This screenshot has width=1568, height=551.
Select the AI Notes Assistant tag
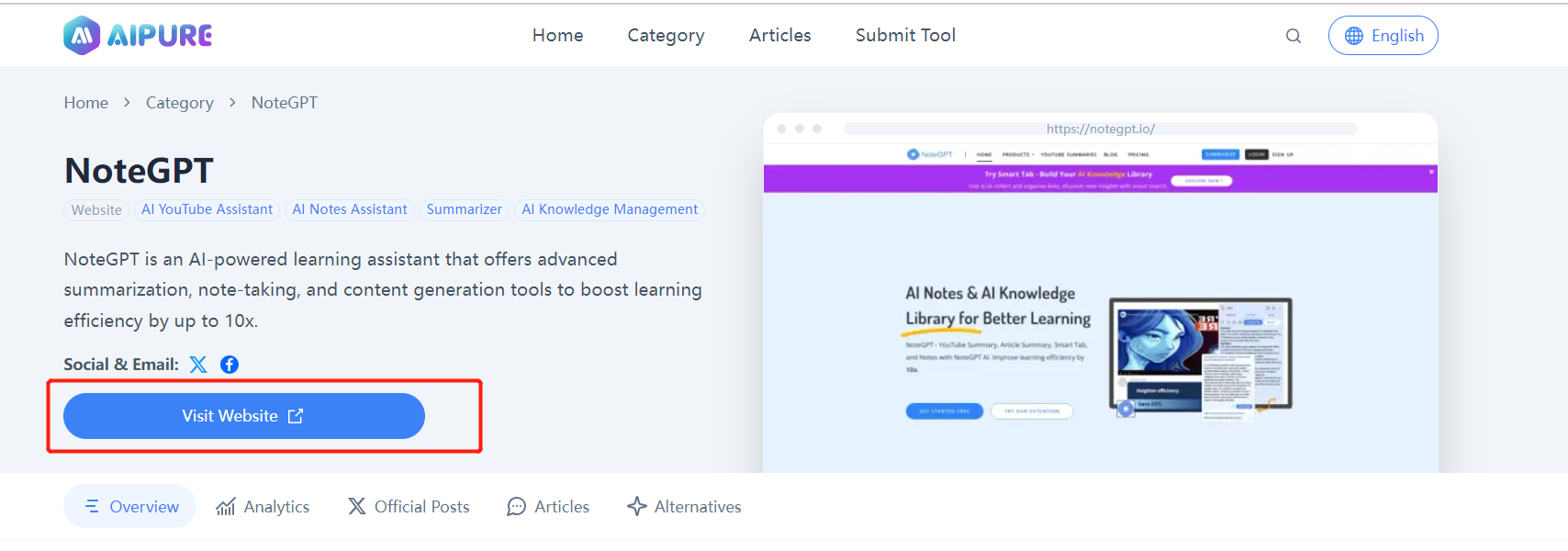click(x=350, y=209)
